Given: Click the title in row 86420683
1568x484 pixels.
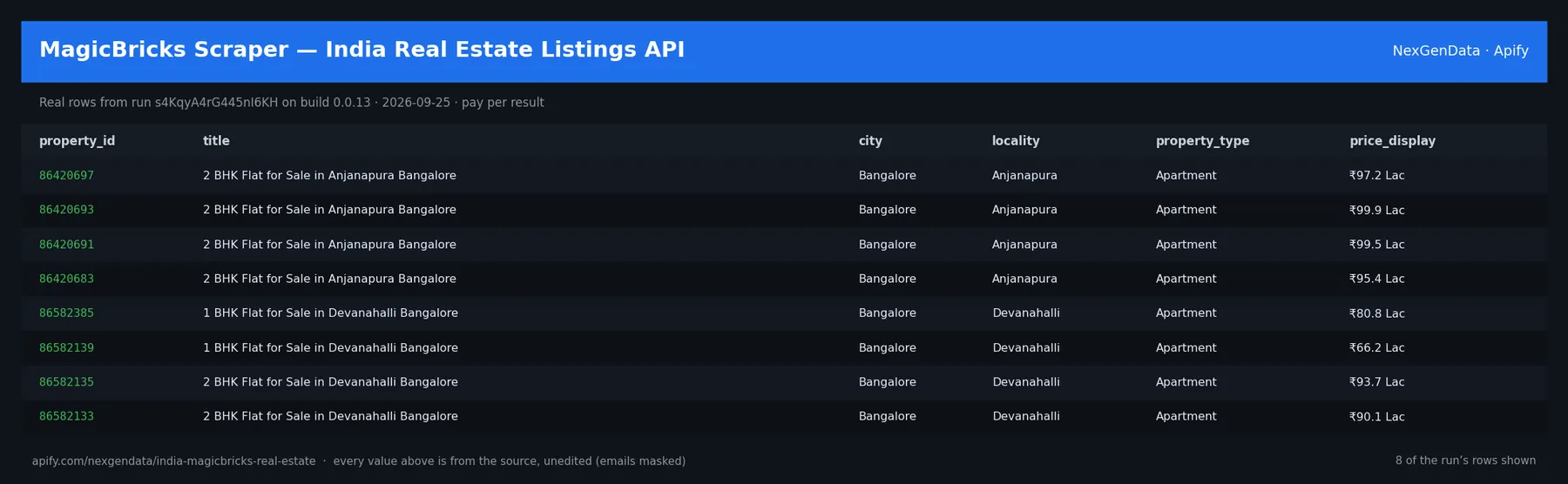Looking at the screenshot, I should pyautogui.click(x=329, y=279).
